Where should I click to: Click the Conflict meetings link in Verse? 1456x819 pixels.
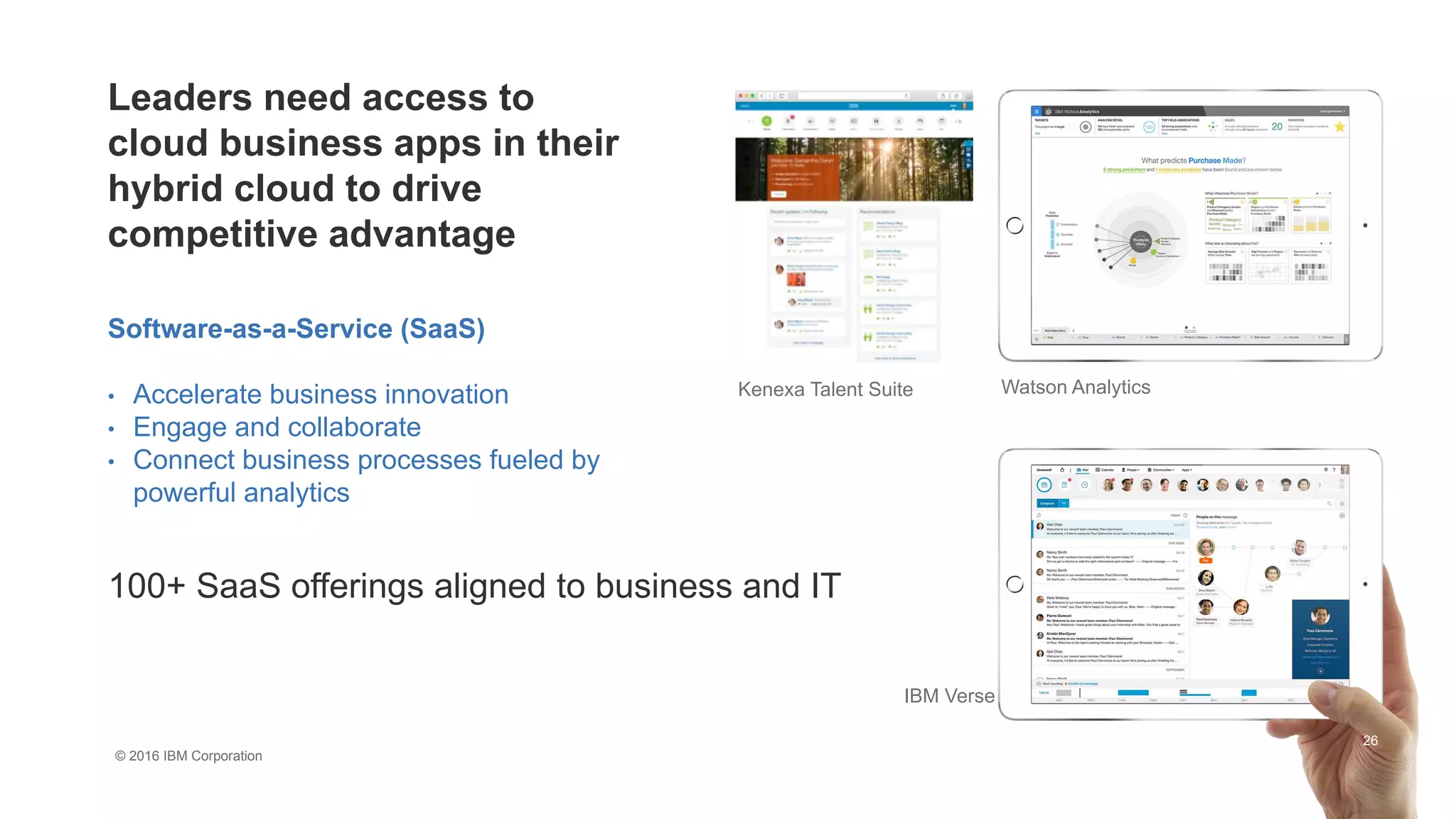(x=1083, y=684)
